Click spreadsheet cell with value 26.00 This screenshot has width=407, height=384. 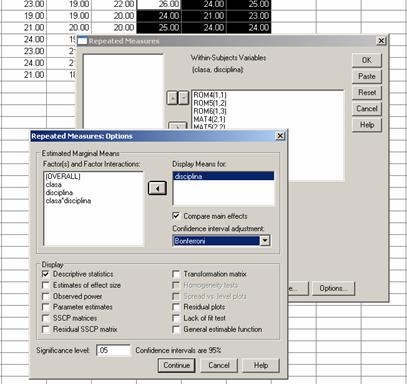159,4
